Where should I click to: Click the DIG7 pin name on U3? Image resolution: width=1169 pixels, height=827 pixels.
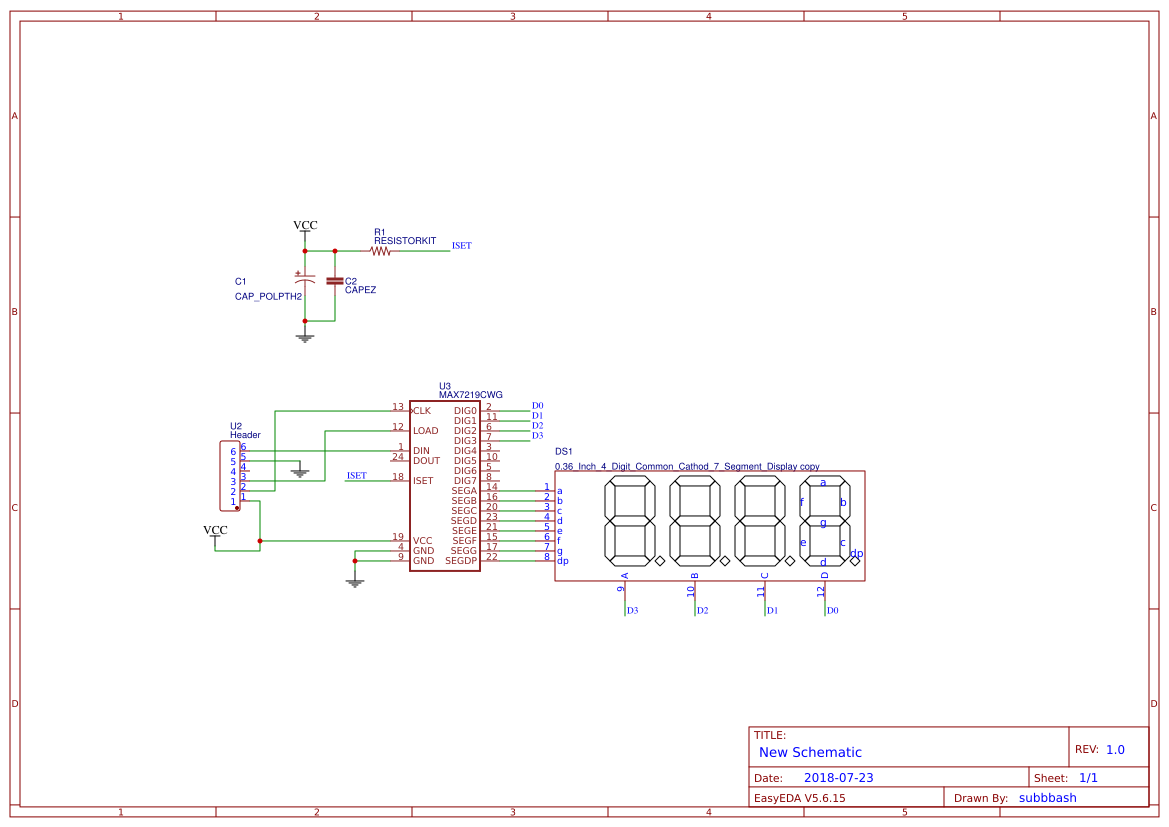coord(465,481)
